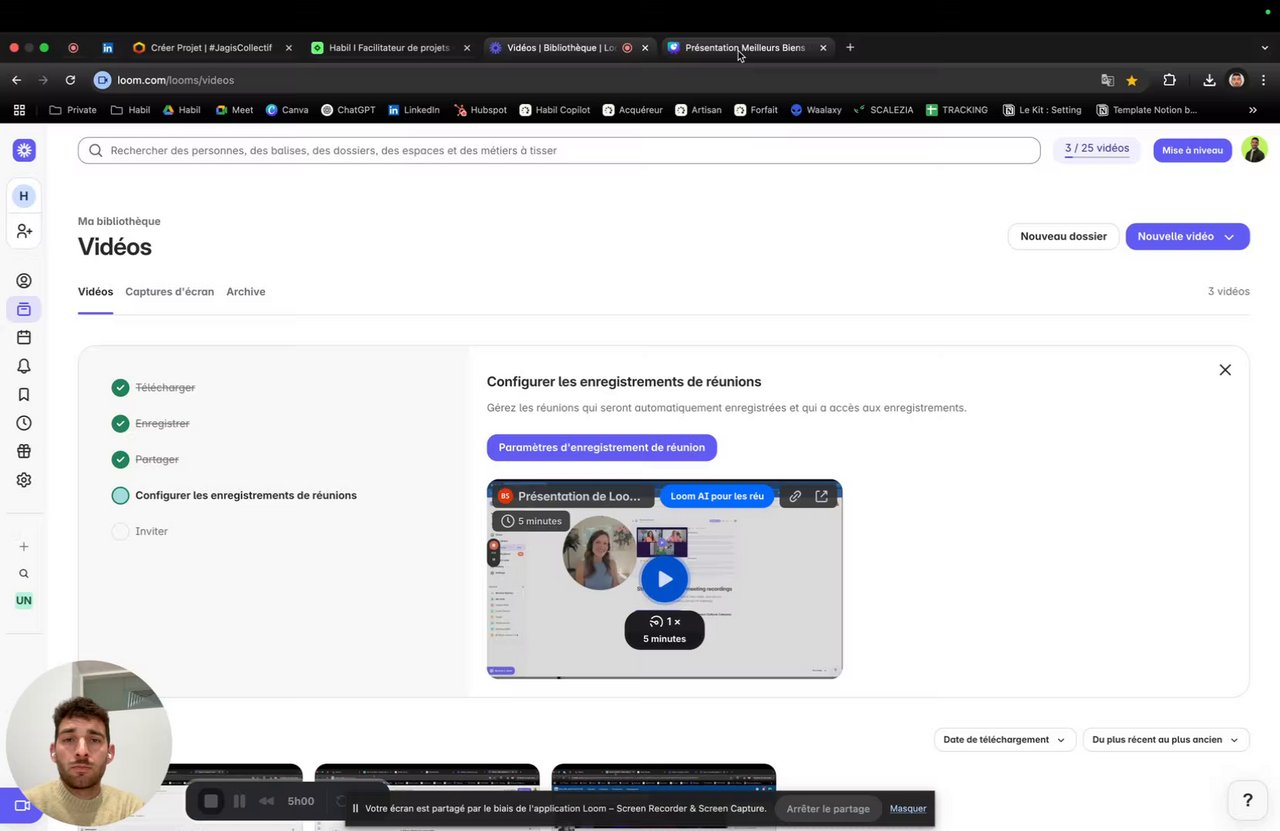Click Arrêter le partage button
This screenshot has width=1280, height=831.
[x=828, y=808]
